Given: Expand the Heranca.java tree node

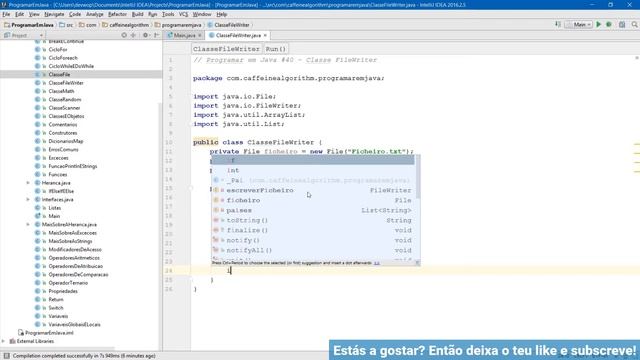Looking at the screenshot, I should pos(28,183).
